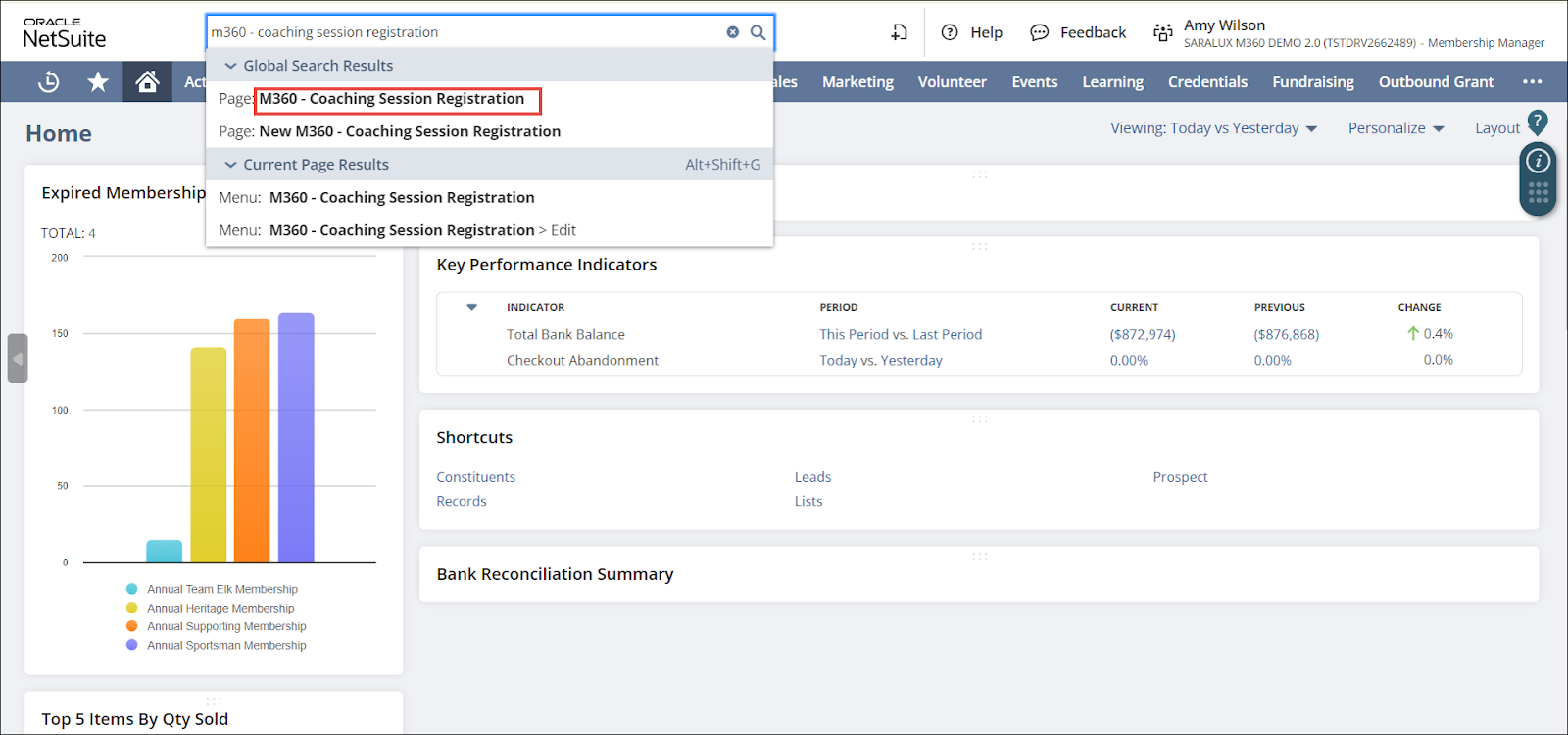
Task: Click the info guide icon on right
Action: click(x=1538, y=161)
